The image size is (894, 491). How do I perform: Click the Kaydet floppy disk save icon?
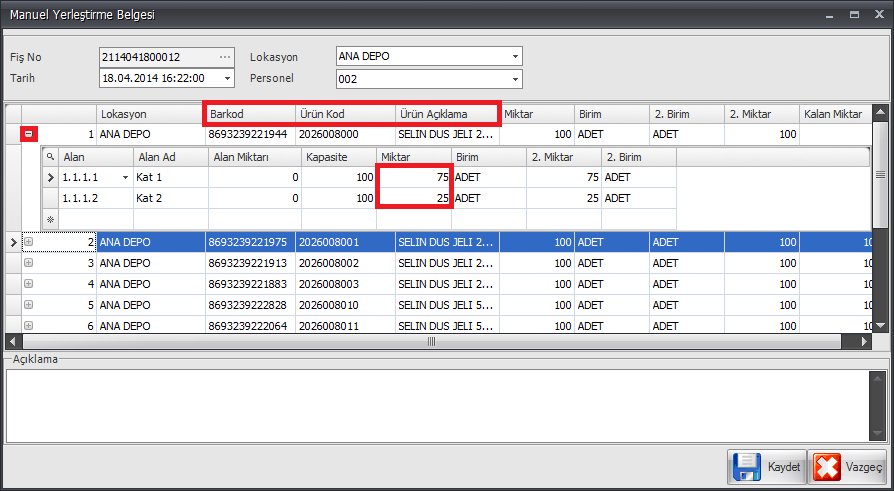click(746, 466)
